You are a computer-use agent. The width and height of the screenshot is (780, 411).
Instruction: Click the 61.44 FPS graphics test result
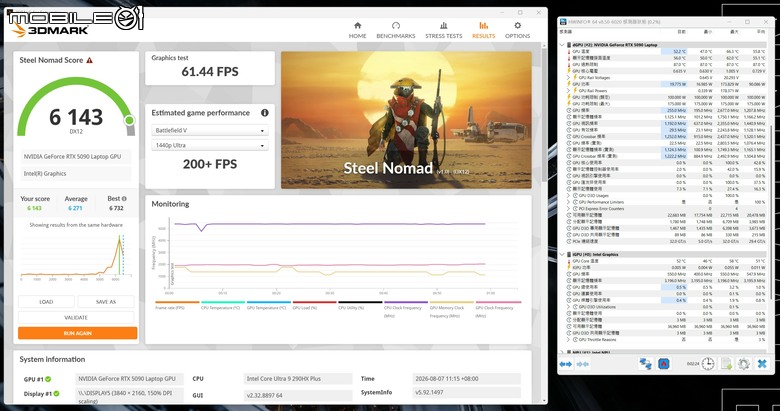click(x=210, y=72)
